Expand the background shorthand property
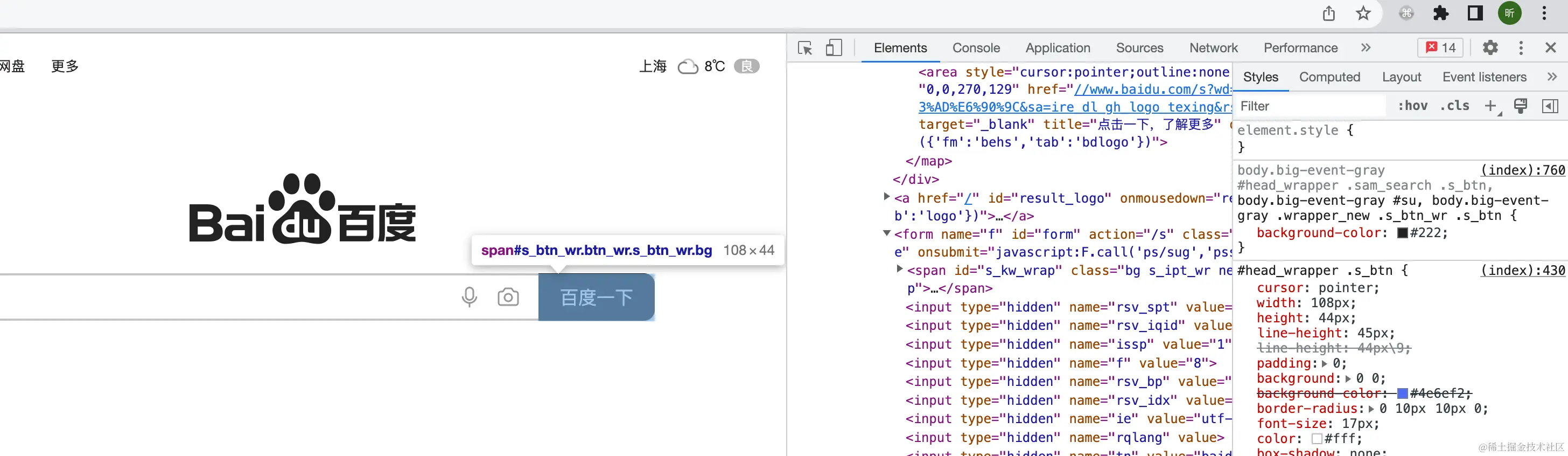The height and width of the screenshot is (456, 1568). [1348, 378]
